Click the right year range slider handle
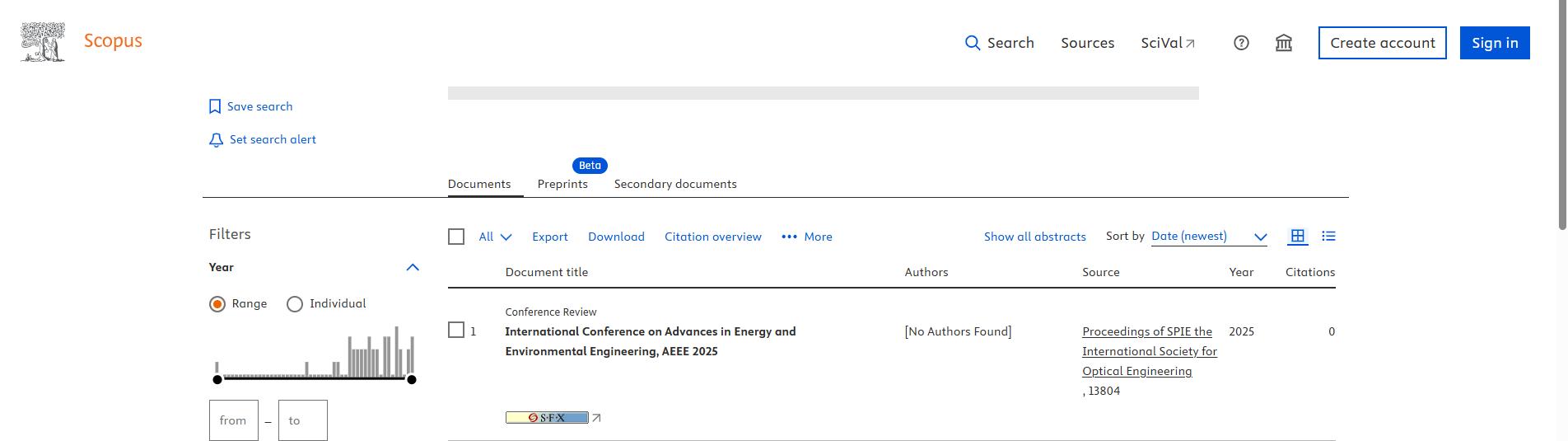Viewport: 1568px width, 441px height. click(412, 379)
